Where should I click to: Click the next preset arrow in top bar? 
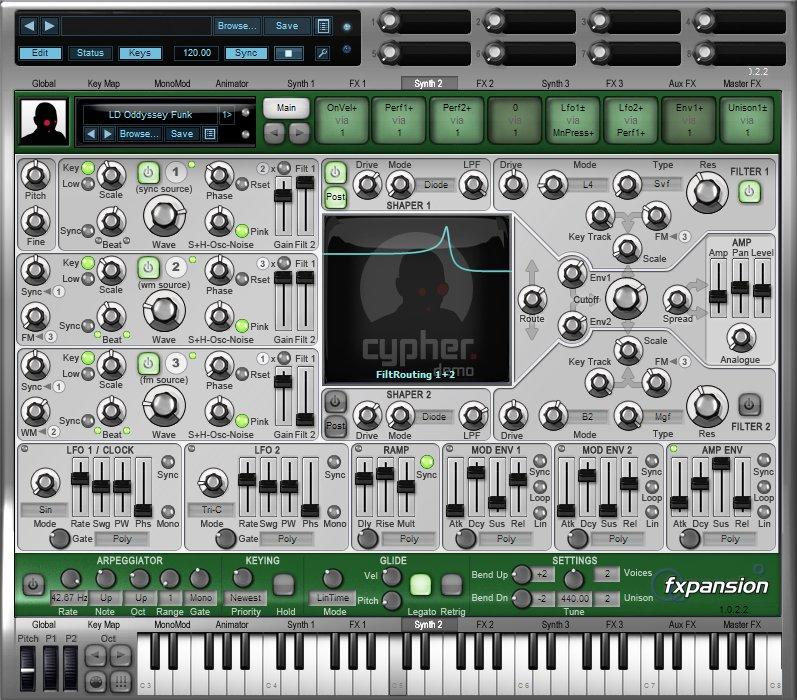(49, 25)
